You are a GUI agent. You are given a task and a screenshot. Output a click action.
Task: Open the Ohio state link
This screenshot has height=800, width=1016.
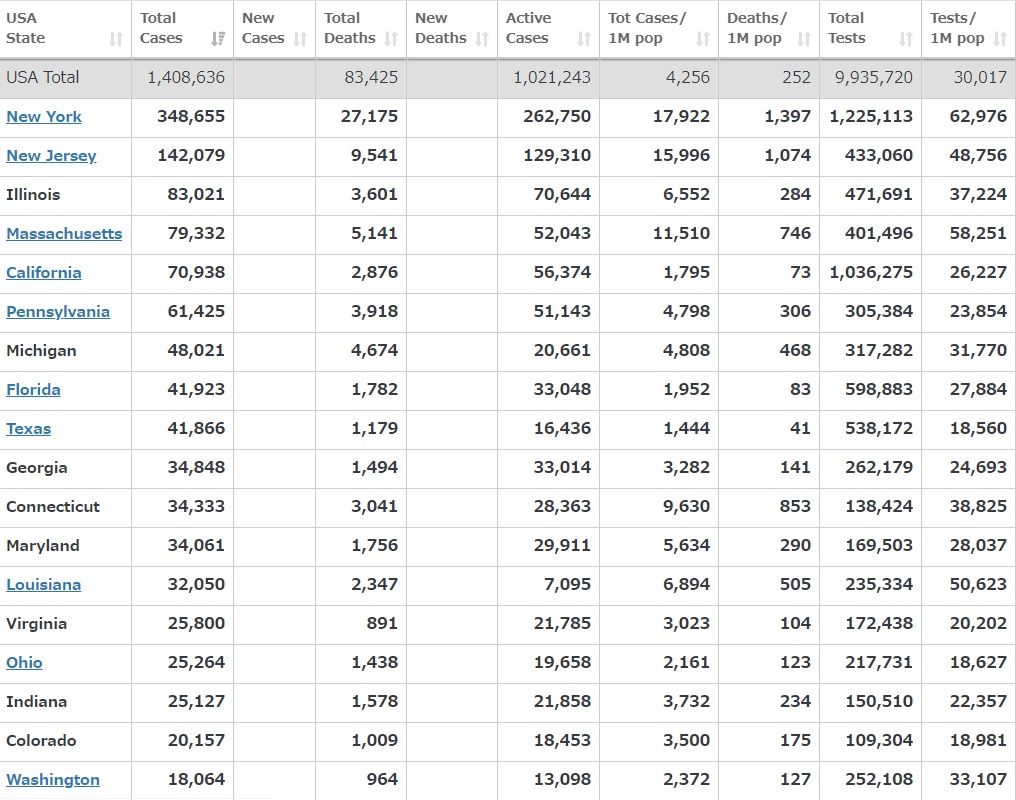[24, 662]
